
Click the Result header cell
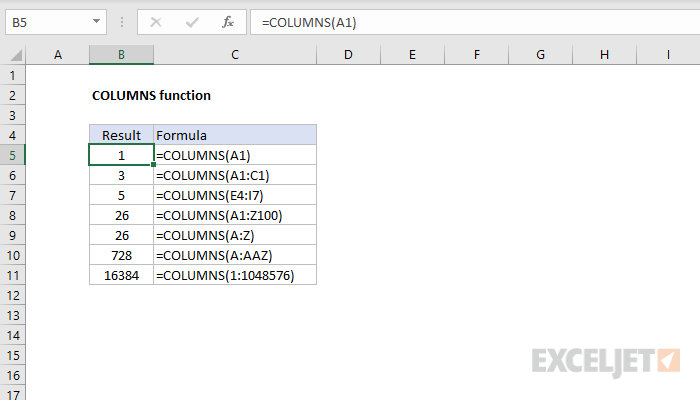[x=121, y=135]
